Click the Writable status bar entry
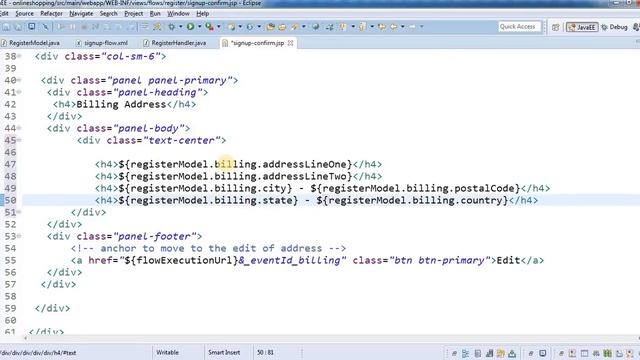Image resolution: width=640 pixels, height=360 pixels. 167,352
